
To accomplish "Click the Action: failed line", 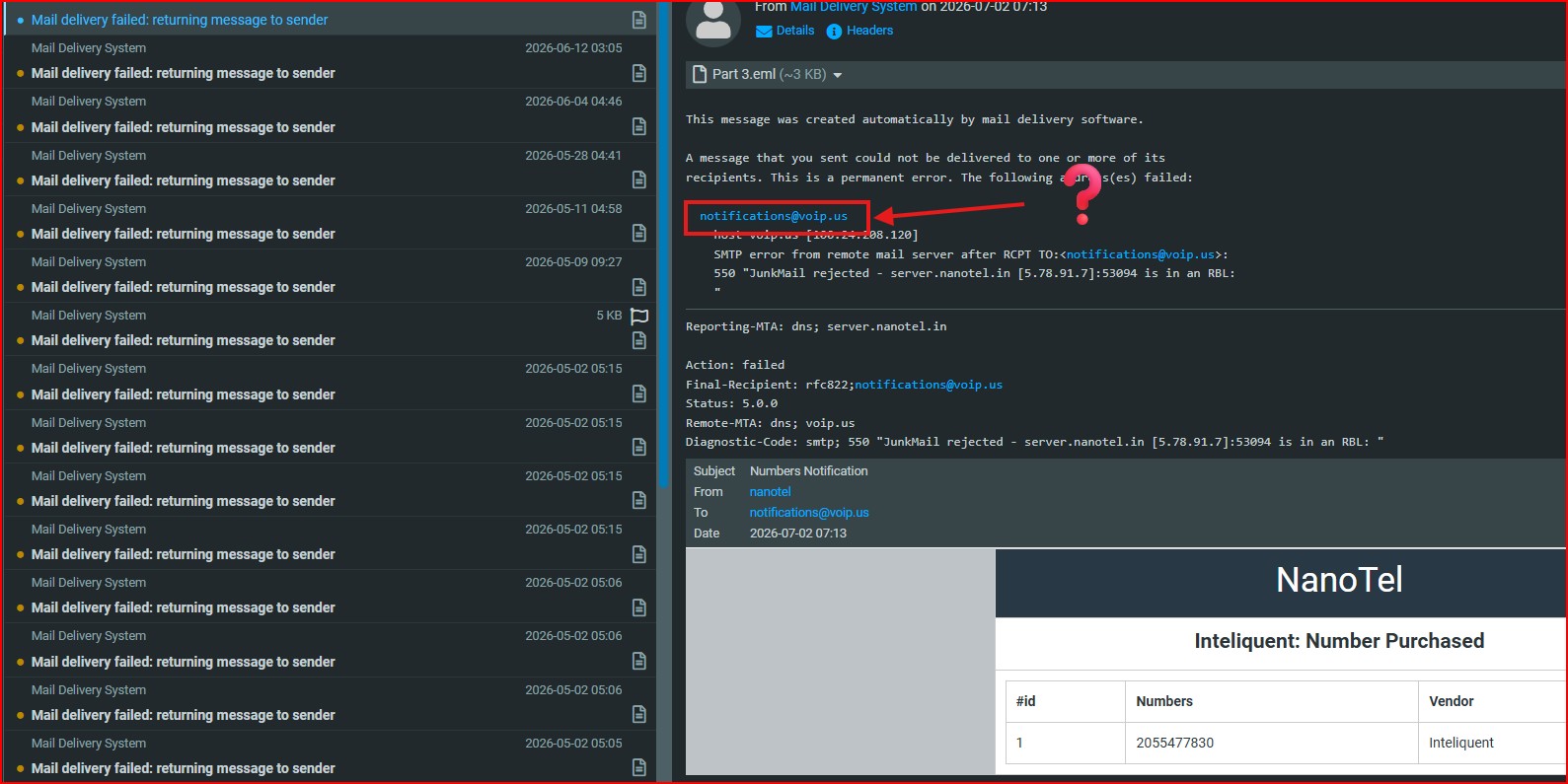I will 735,365.
